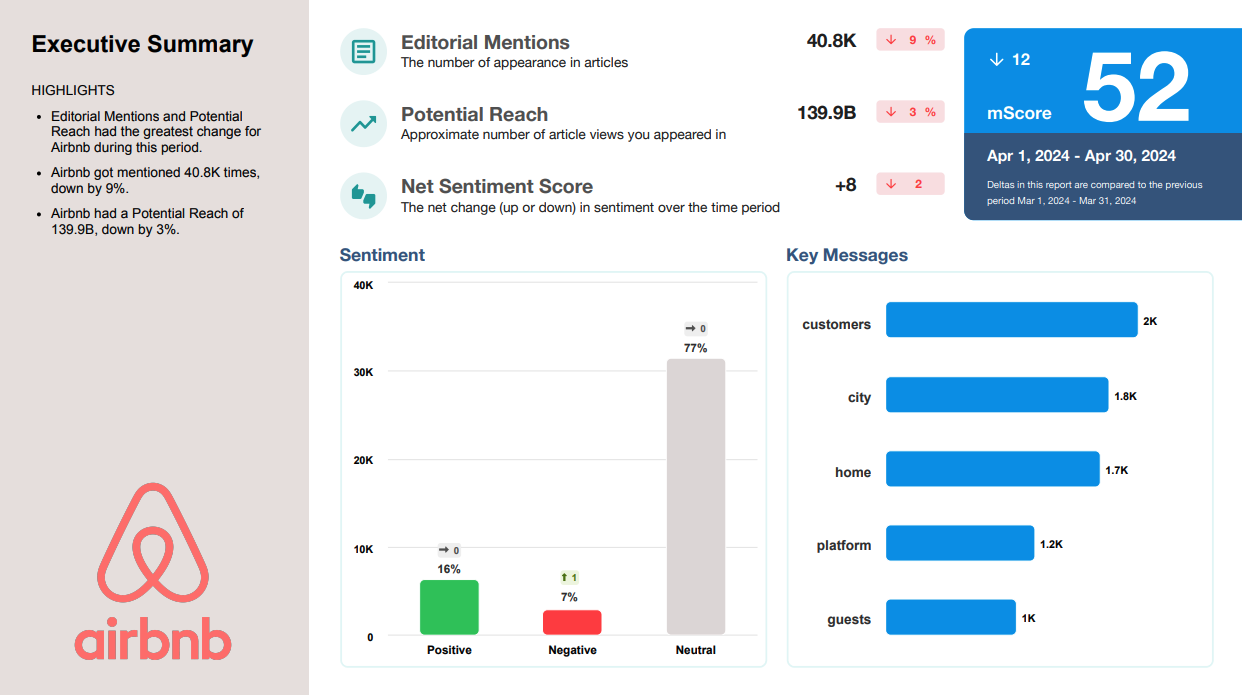Screen dimensions: 1242x695
Task: Click the Editorial Mentions document icon
Action: click(x=364, y=51)
